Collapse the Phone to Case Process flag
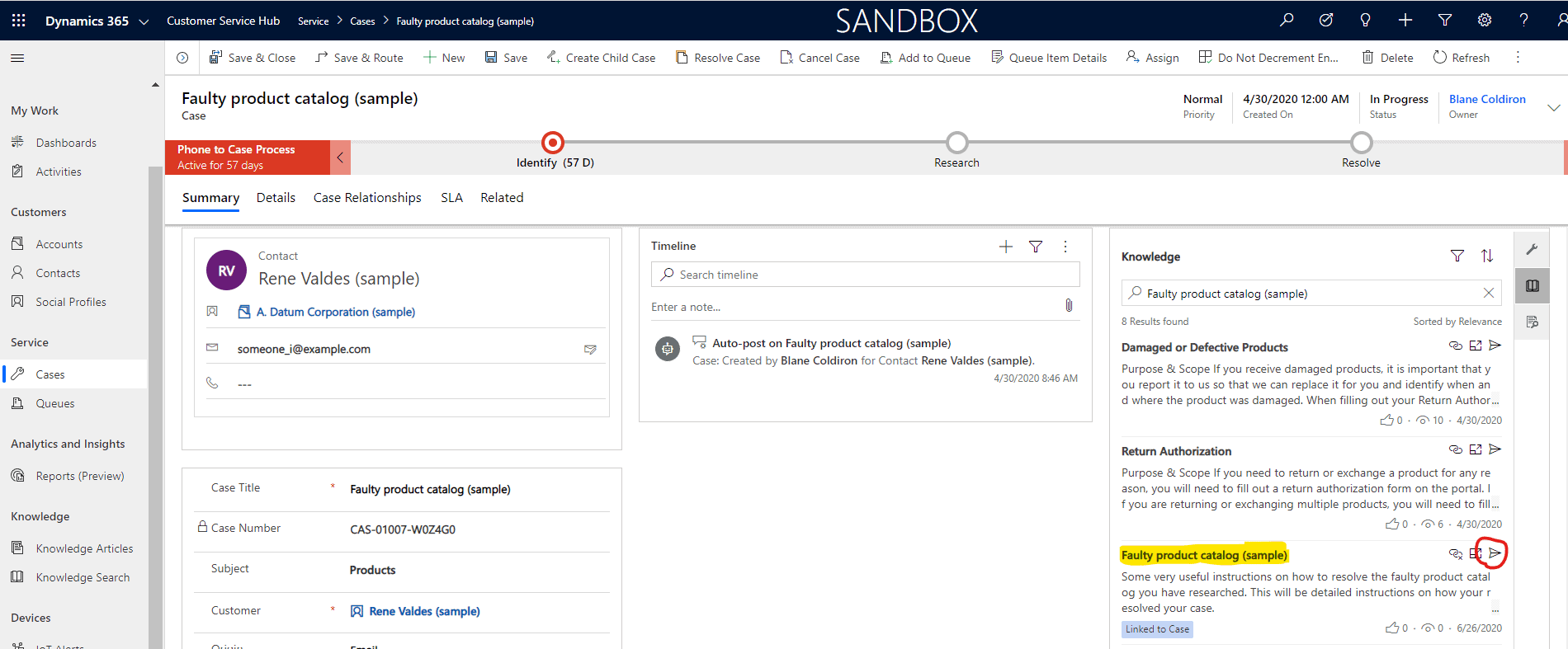The image size is (1568, 649). [340, 157]
